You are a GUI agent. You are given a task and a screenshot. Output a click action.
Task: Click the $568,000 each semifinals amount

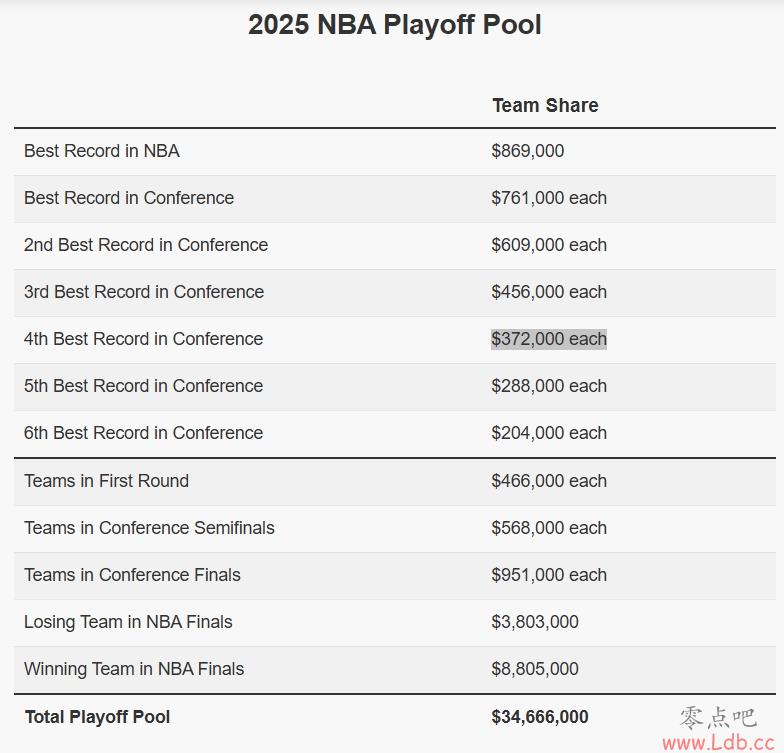pos(548,528)
